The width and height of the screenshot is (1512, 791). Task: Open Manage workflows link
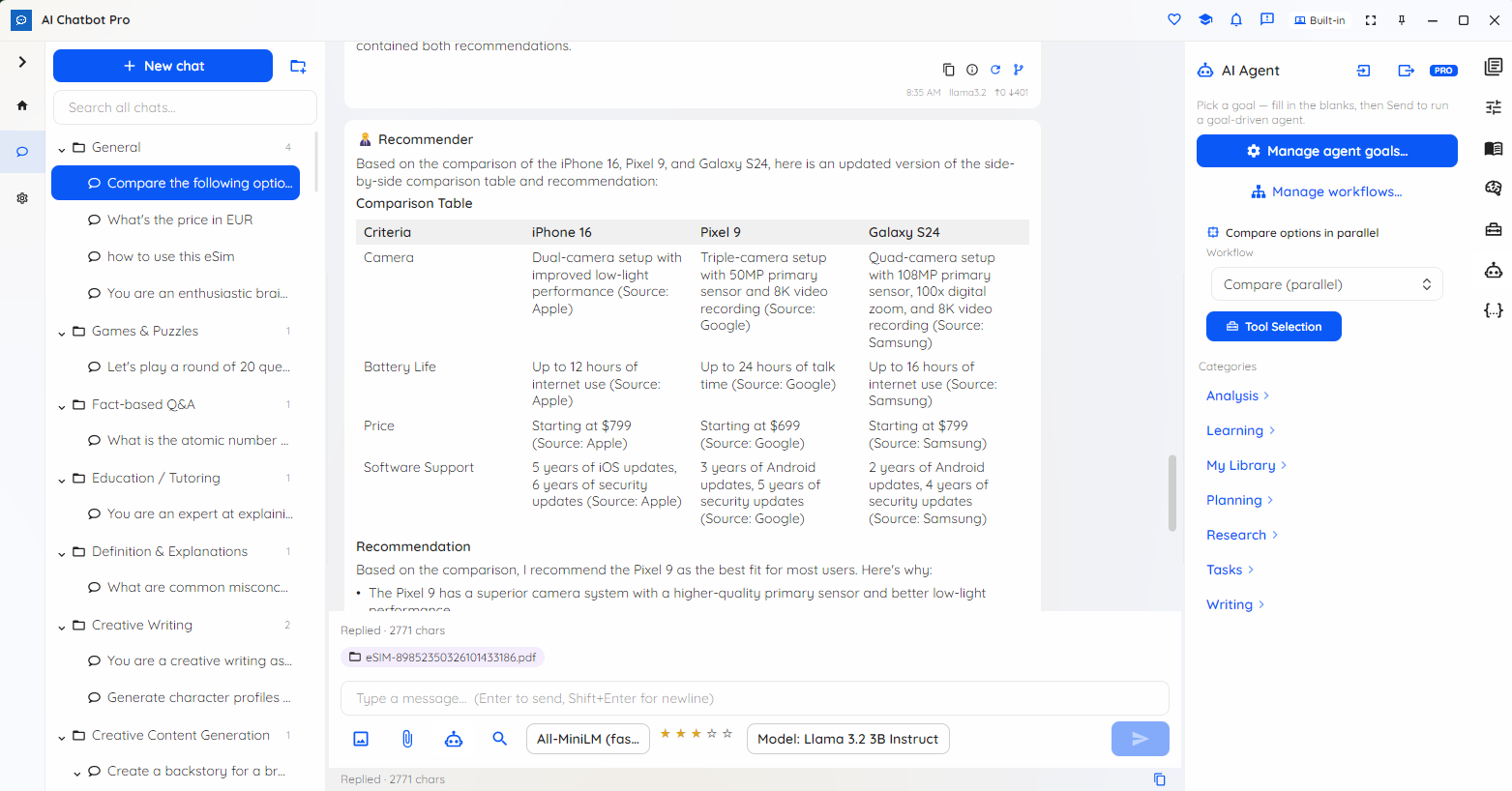pos(1327,191)
